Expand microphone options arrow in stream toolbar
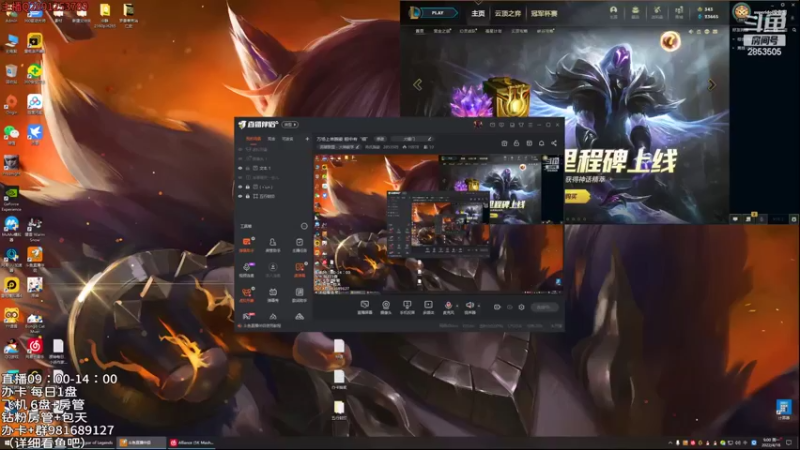 point(457,306)
